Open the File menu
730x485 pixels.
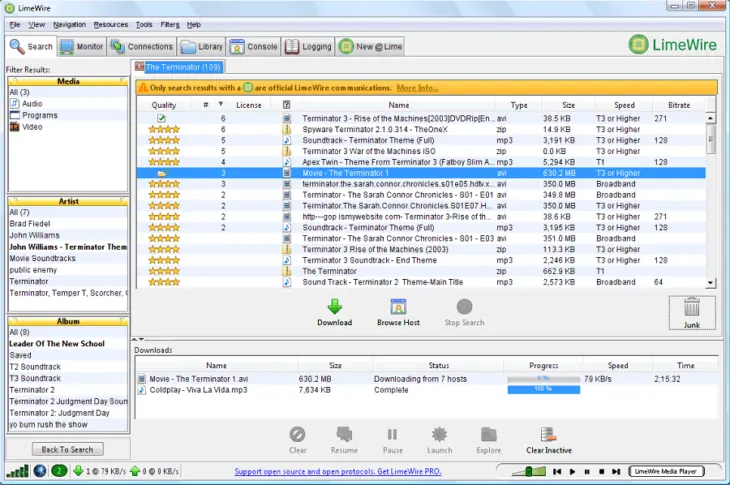coord(15,25)
